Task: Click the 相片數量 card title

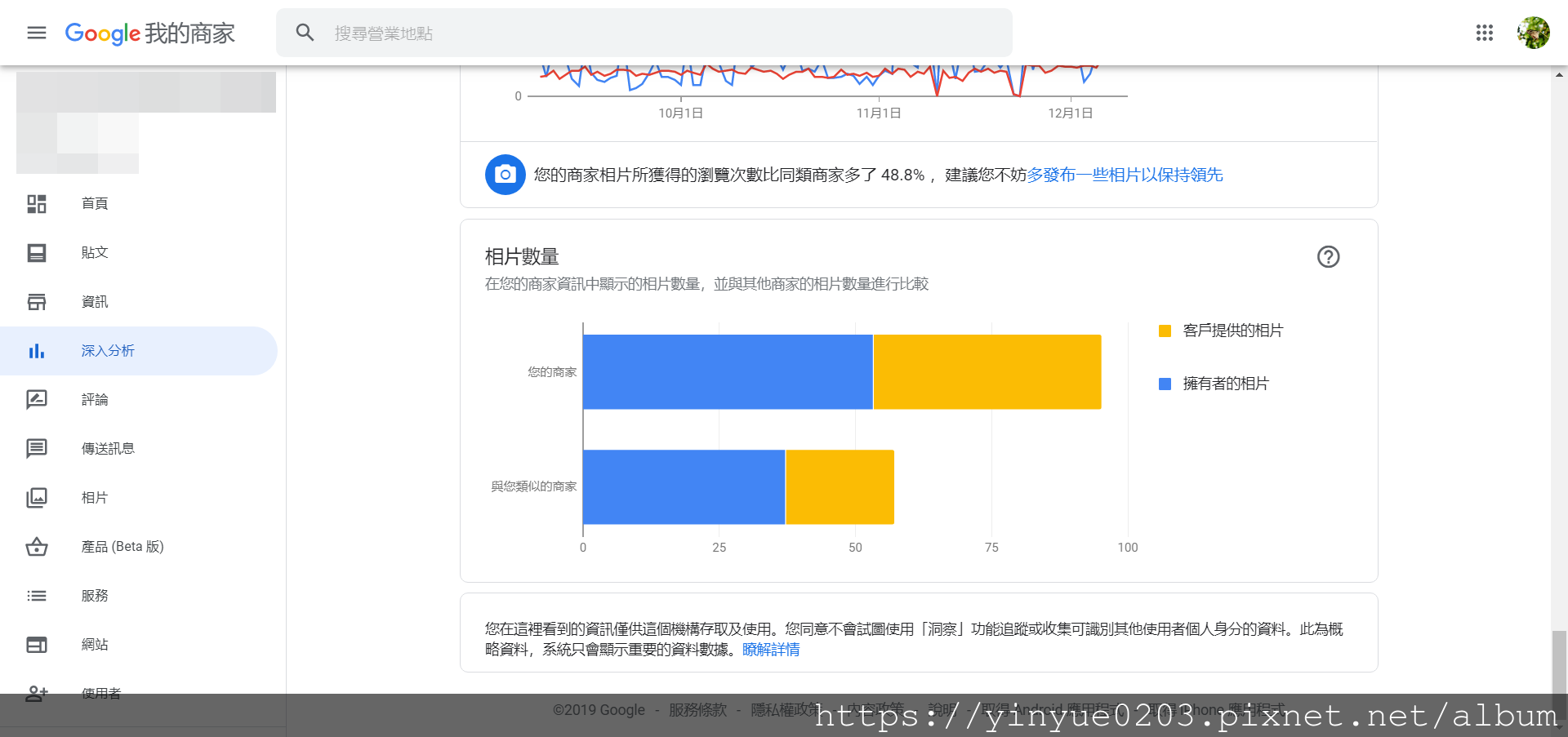Action: click(x=522, y=257)
